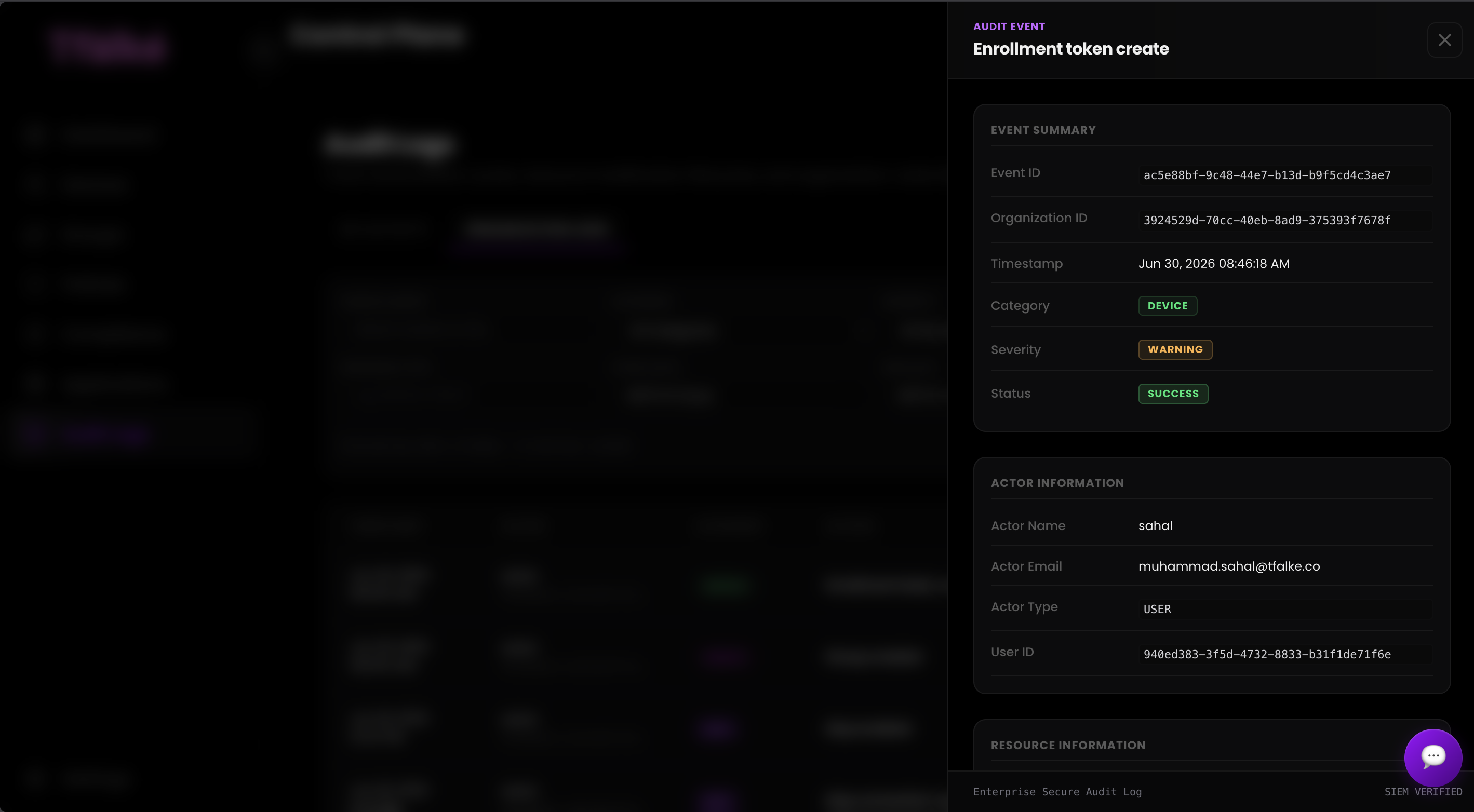Select the User ID value 940ed383-3f5d-4732-8833-b31f1de71f6e

tap(1267, 654)
